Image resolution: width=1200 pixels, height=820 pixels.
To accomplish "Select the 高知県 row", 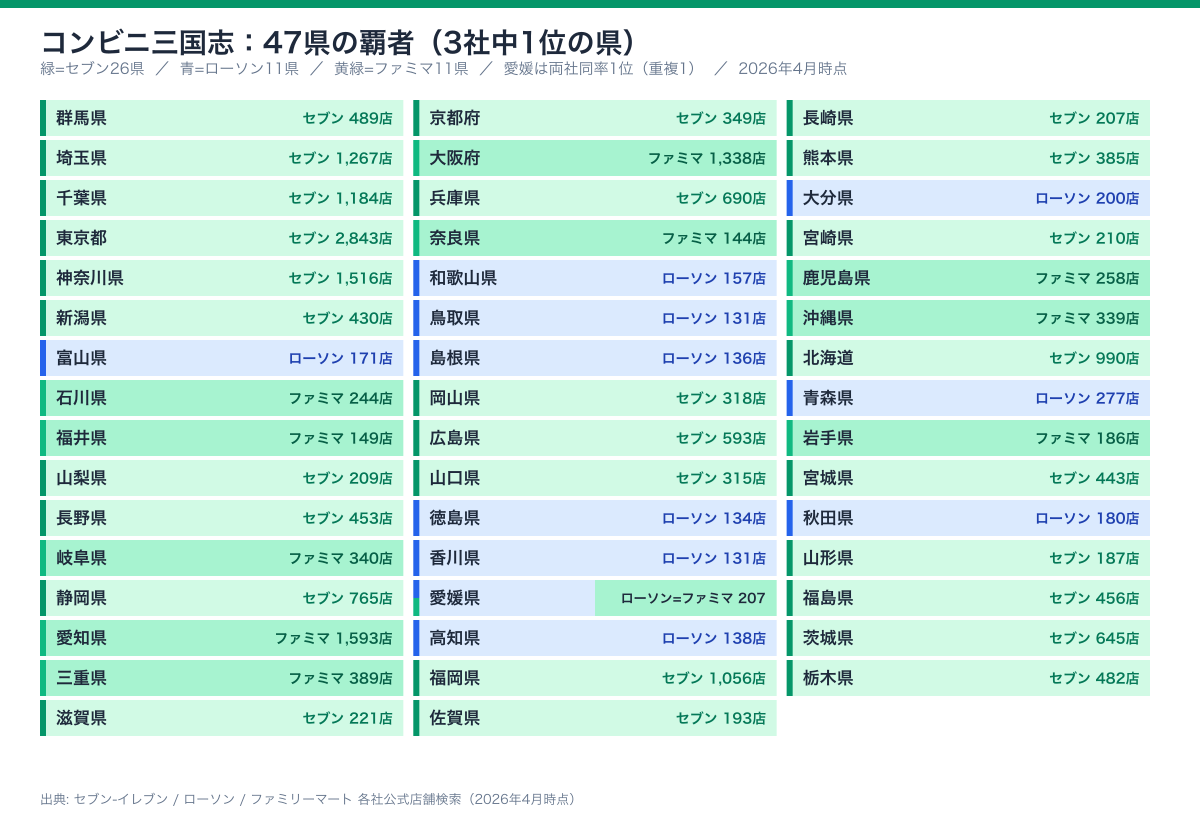I will (595, 638).
